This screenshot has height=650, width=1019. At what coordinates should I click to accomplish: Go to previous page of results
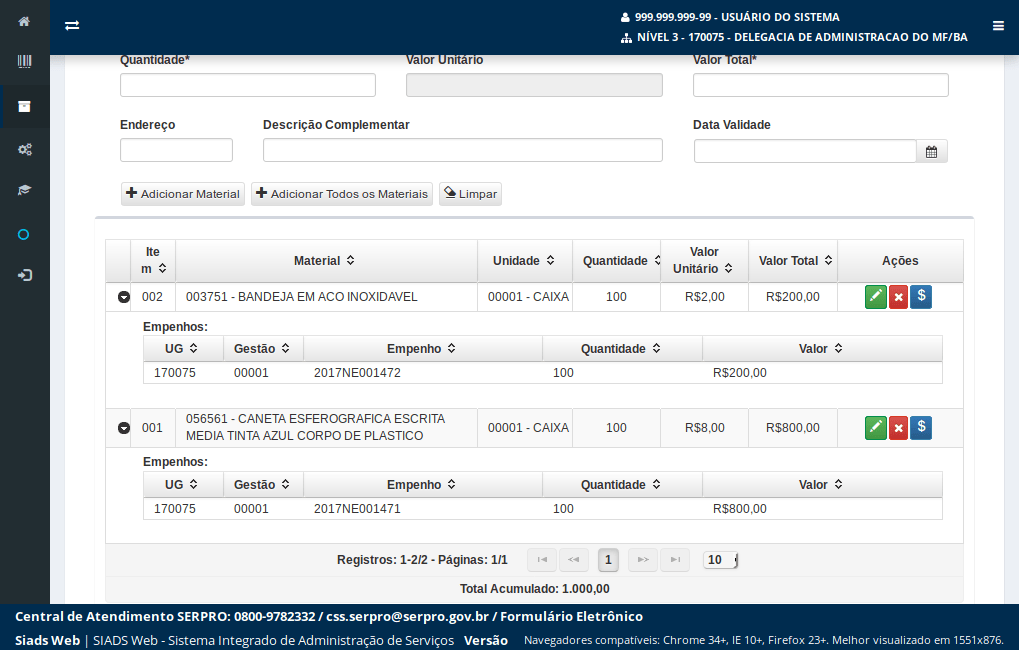coord(574,560)
